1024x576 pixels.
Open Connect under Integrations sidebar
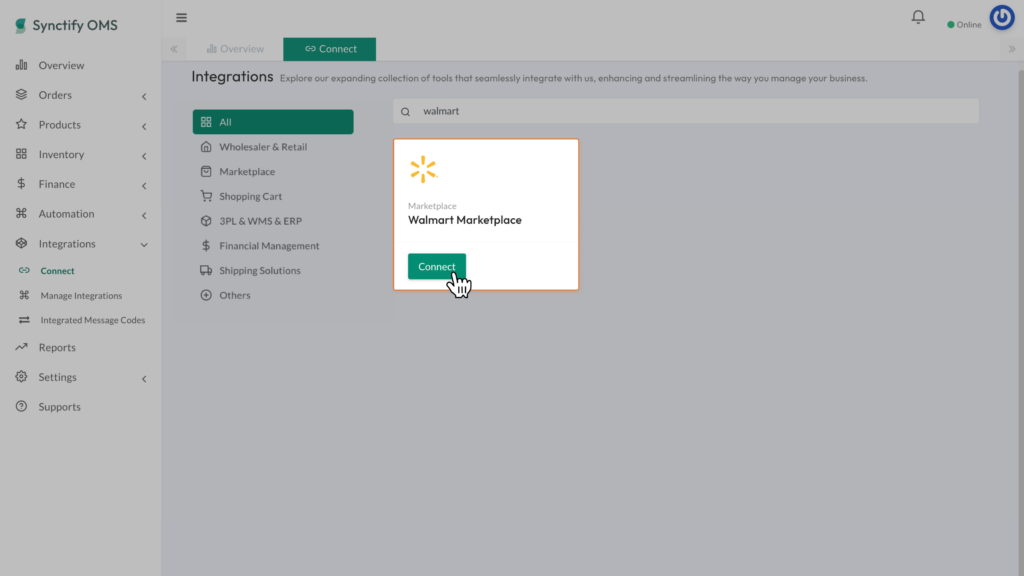coord(57,270)
